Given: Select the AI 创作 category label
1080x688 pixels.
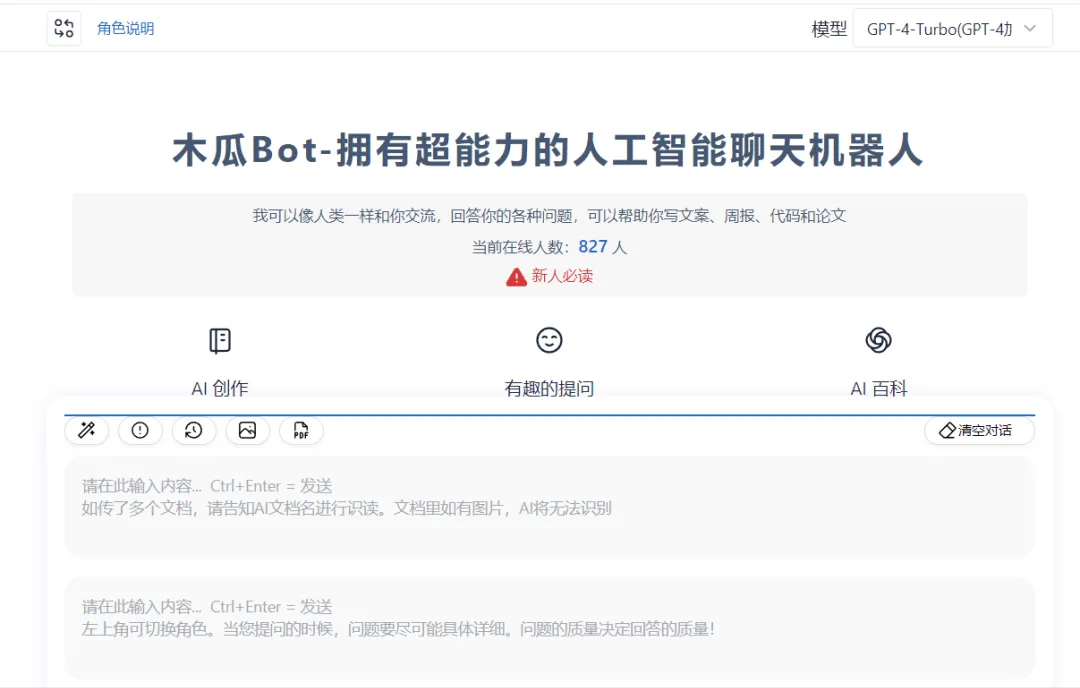Looking at the screenshot, I should 220,389.
